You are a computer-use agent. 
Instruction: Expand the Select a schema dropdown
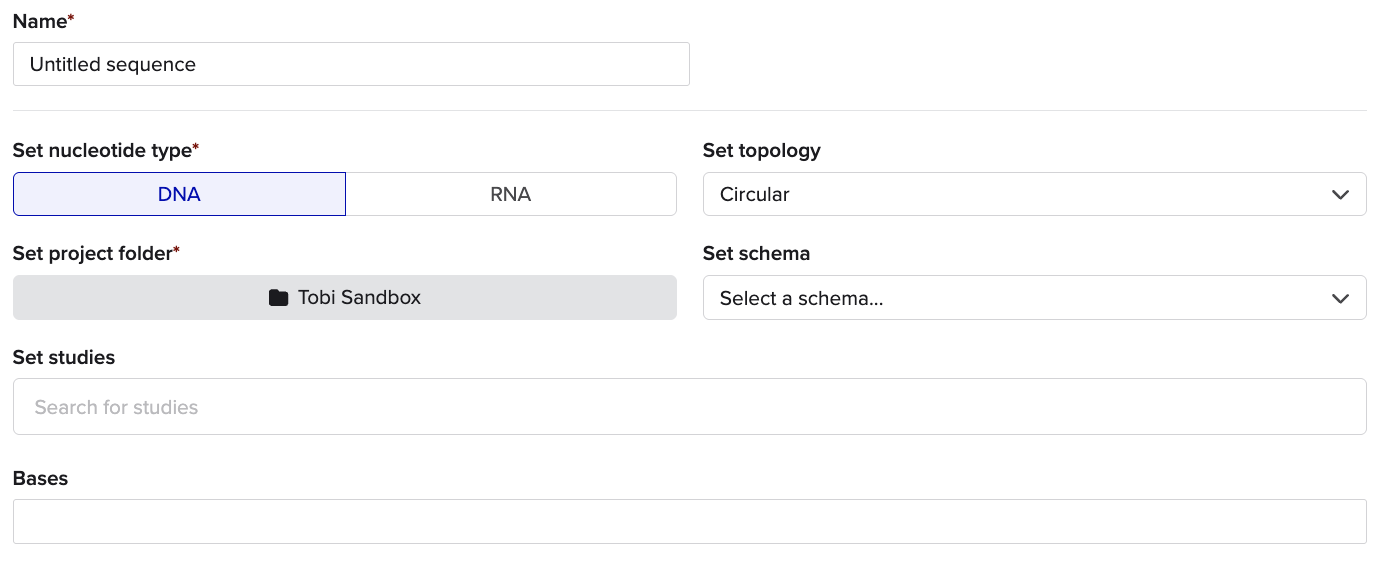pyautogui.click(x=1034, y=299)
